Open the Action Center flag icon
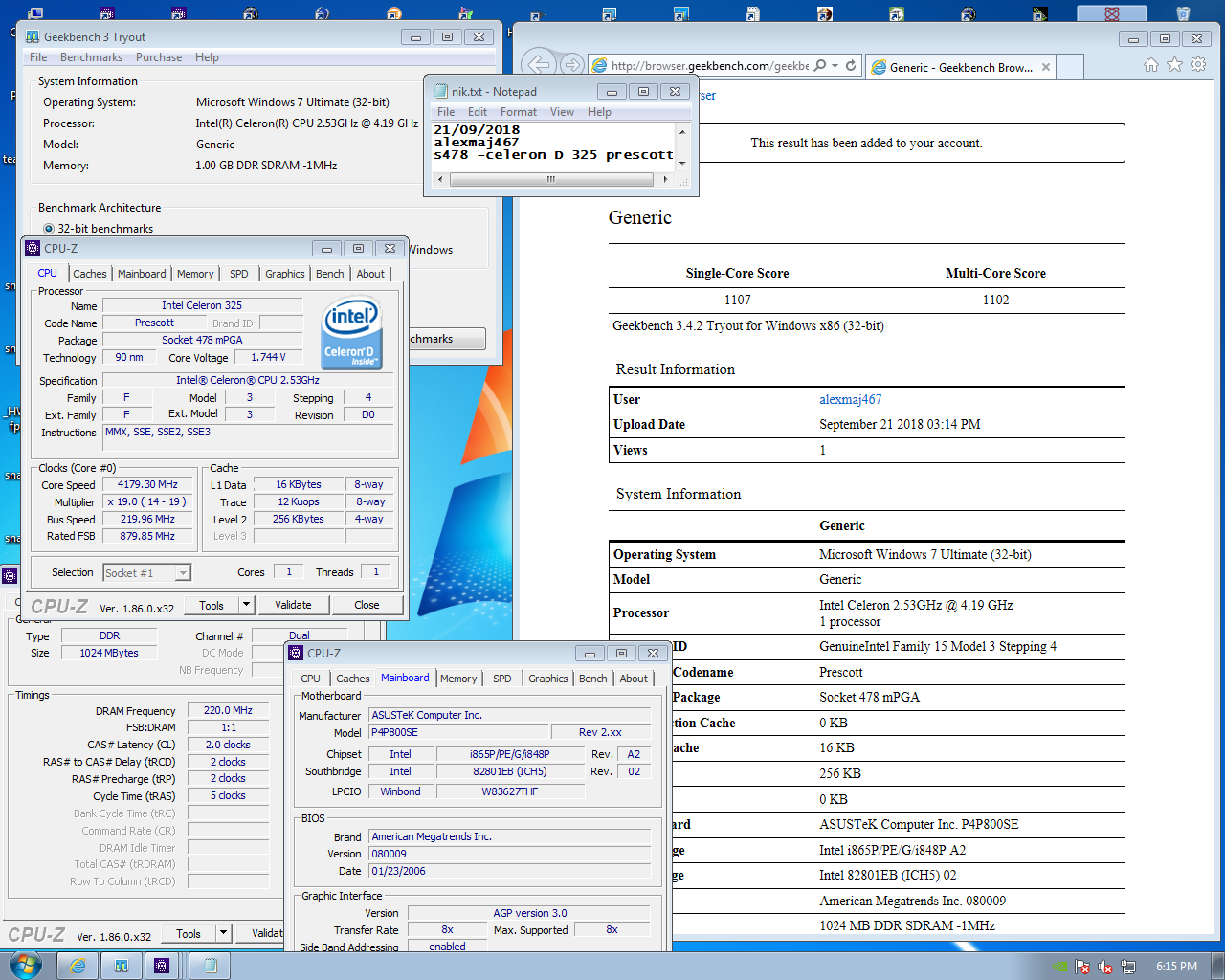Viewport: 1225px width, 980px height. pyautogui.click(x=1082, y=967)
